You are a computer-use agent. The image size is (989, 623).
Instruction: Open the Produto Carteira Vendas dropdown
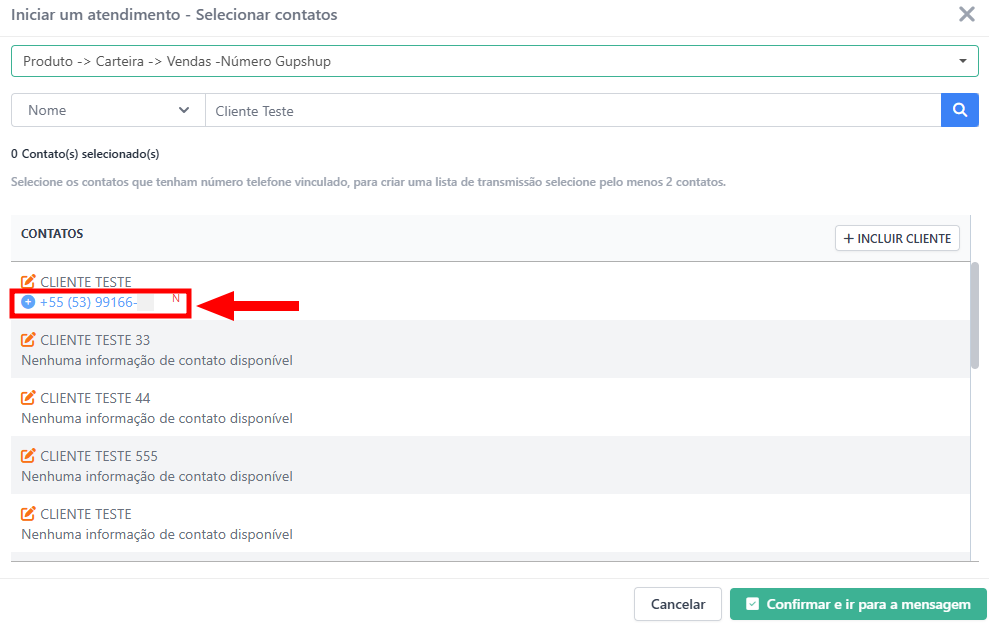[x=494, y=61]
